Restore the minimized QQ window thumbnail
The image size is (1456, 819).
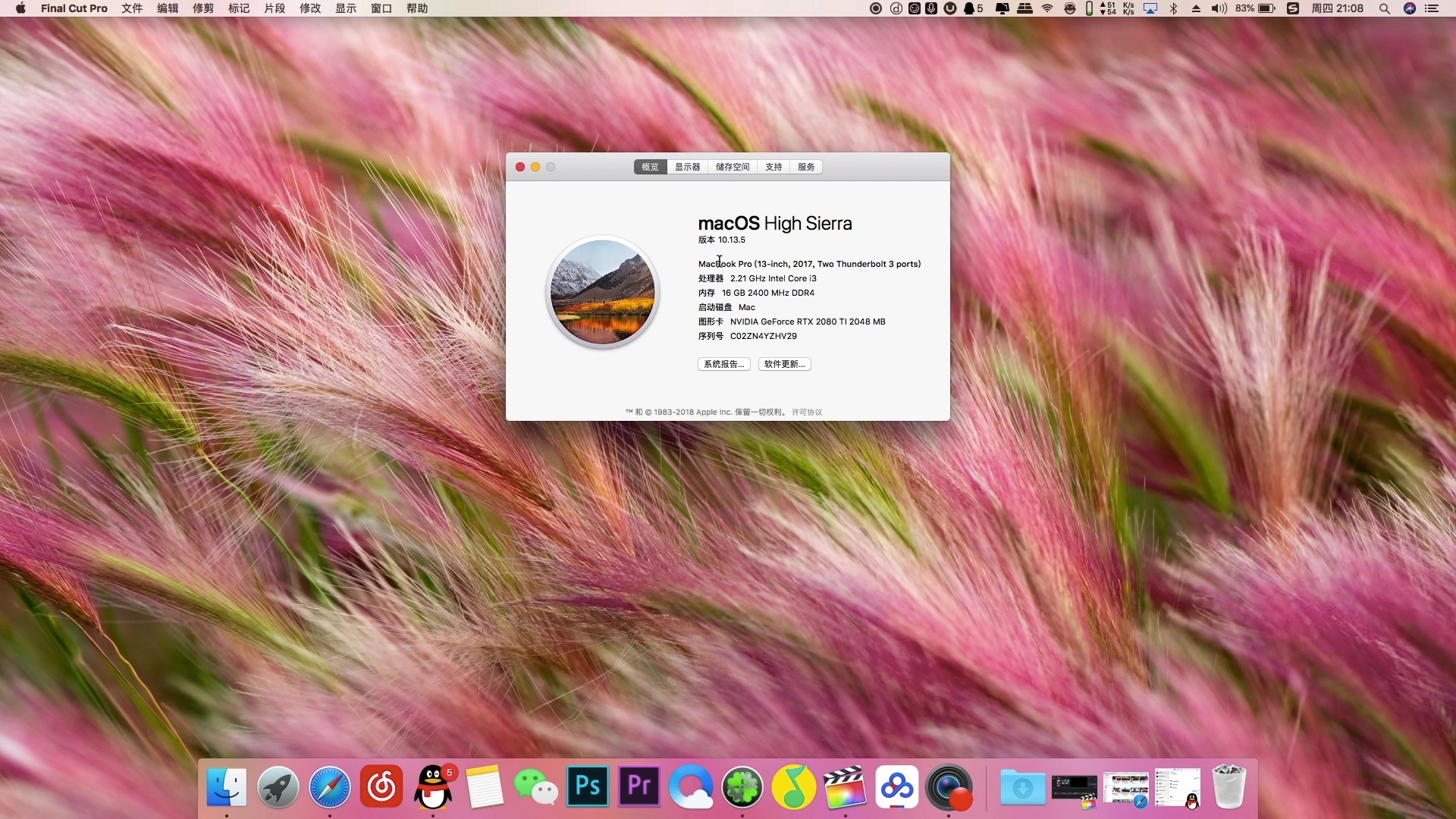click(1178, 789)
